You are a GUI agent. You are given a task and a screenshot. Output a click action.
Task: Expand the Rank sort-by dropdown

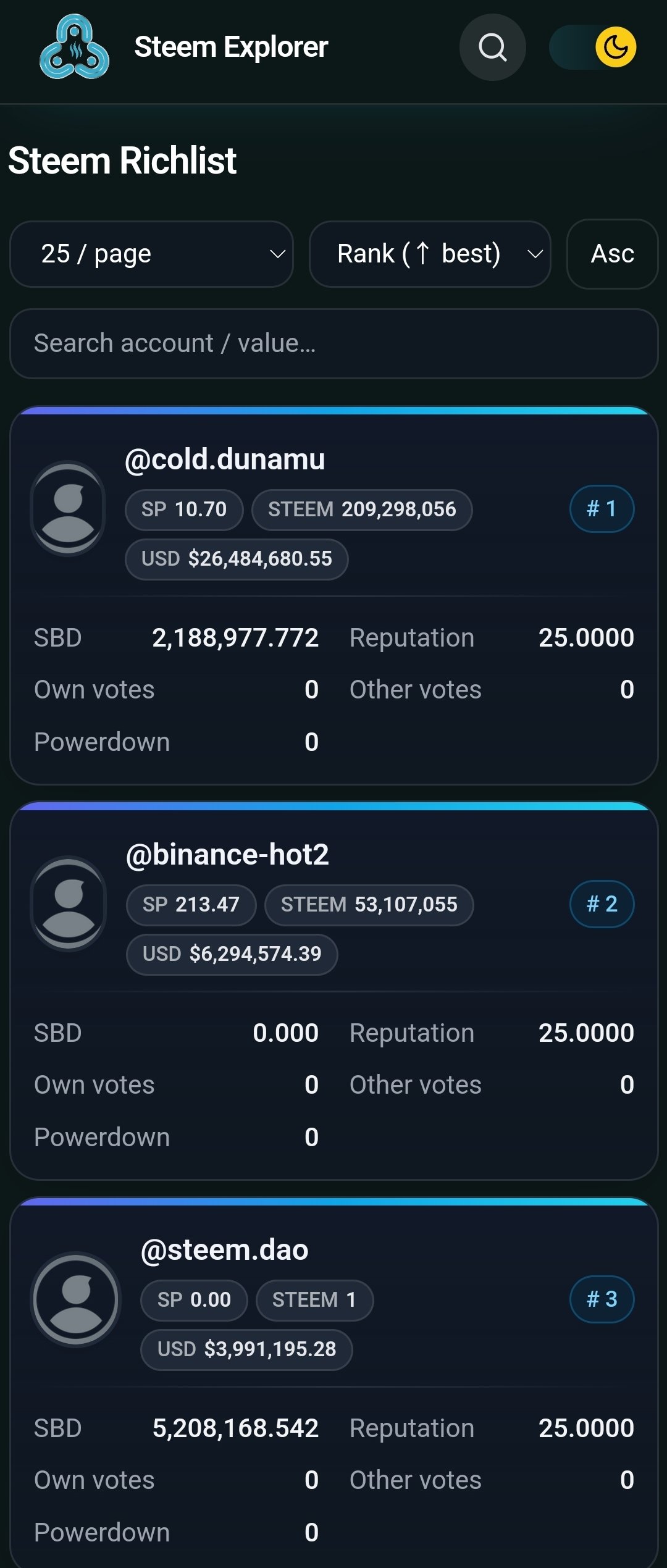[x=430, y=254]
